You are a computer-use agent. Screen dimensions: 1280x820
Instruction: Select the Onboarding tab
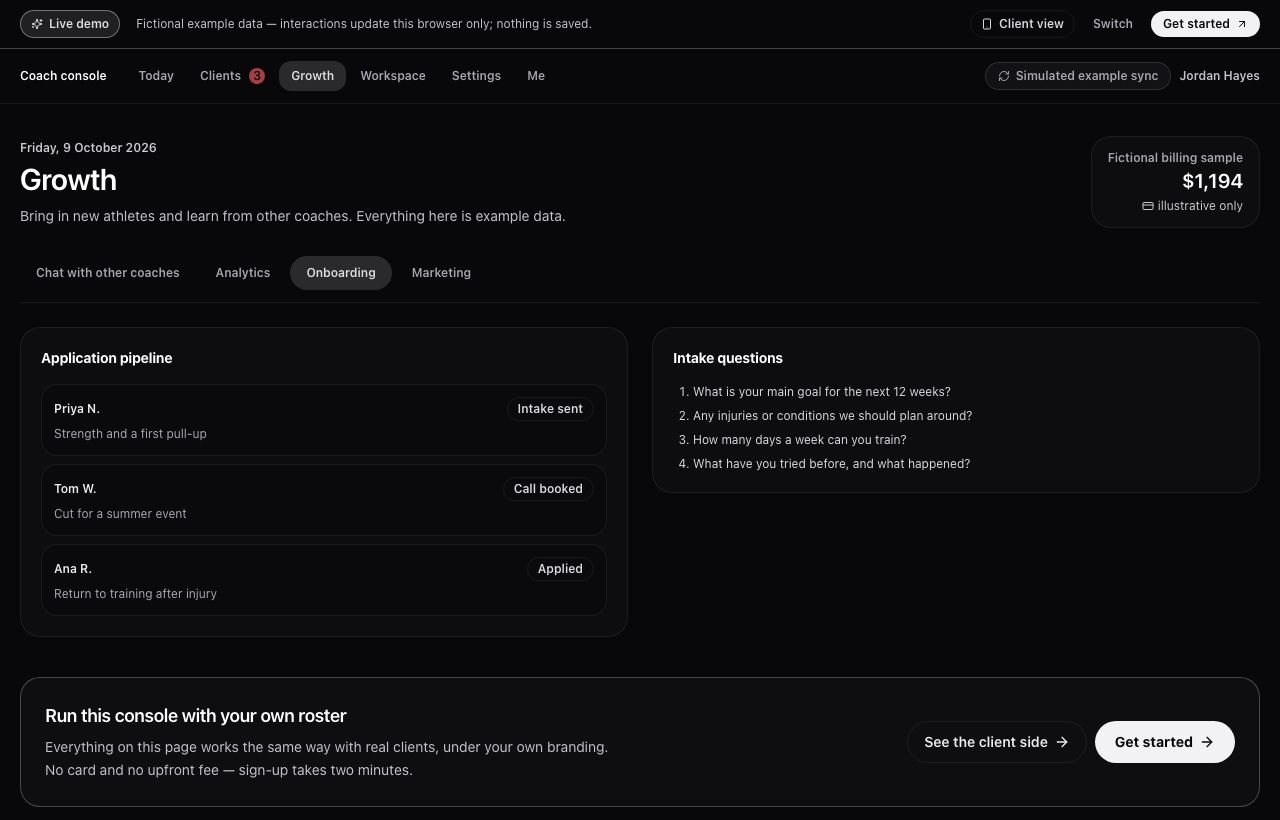pyautogui.click(x=341, y=273)
